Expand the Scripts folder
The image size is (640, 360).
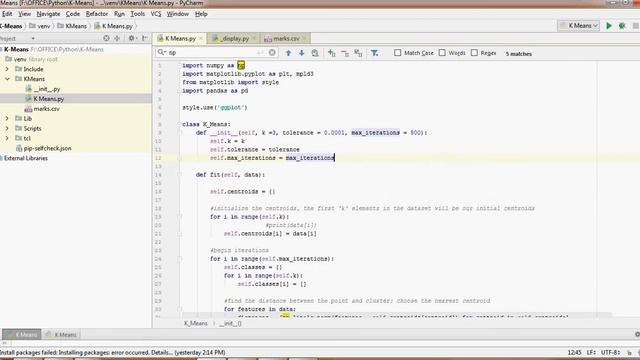pos(7,128)
